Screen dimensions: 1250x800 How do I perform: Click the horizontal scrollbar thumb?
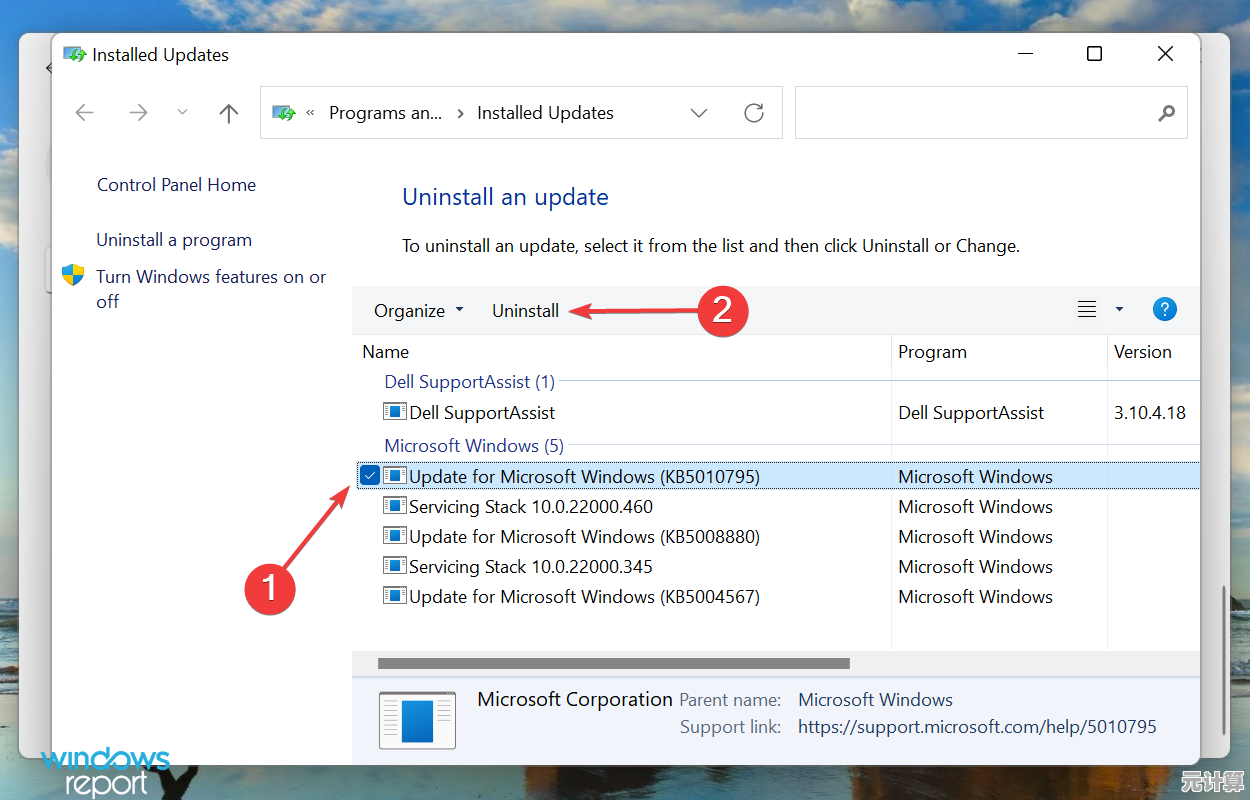click(613, 663)
